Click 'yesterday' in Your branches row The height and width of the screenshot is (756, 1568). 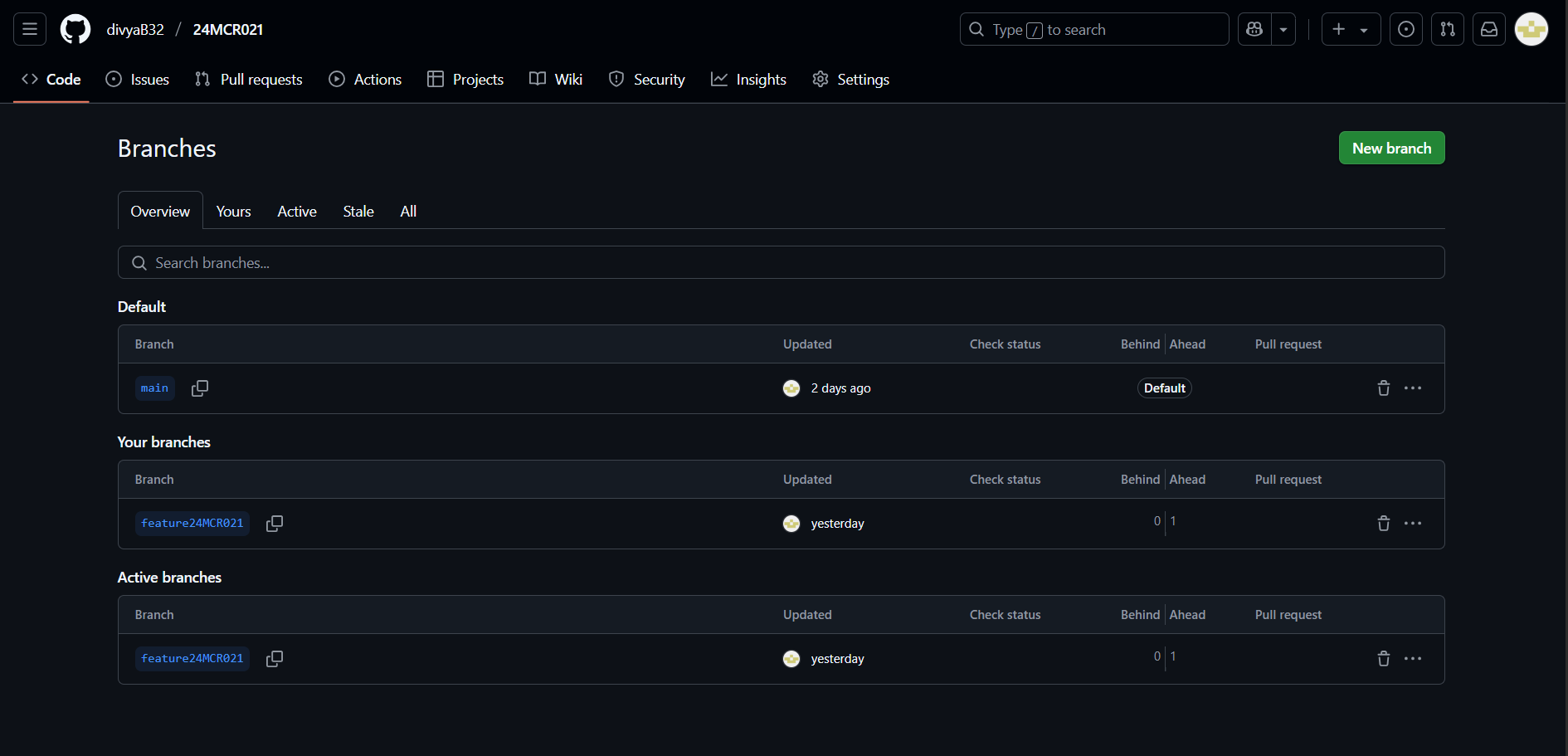837,523
